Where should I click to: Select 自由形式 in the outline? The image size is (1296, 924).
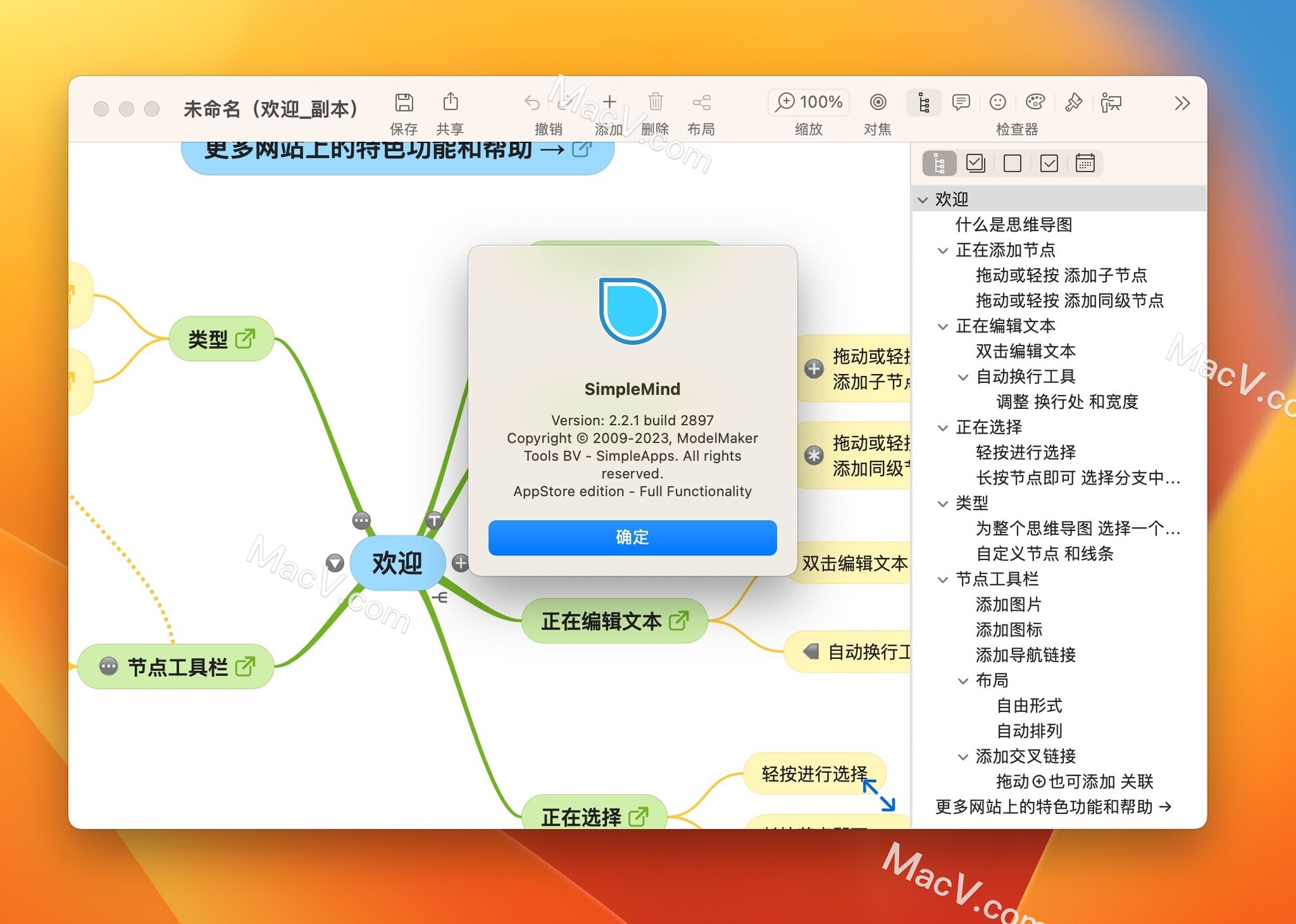click(x=1029, y=706)
